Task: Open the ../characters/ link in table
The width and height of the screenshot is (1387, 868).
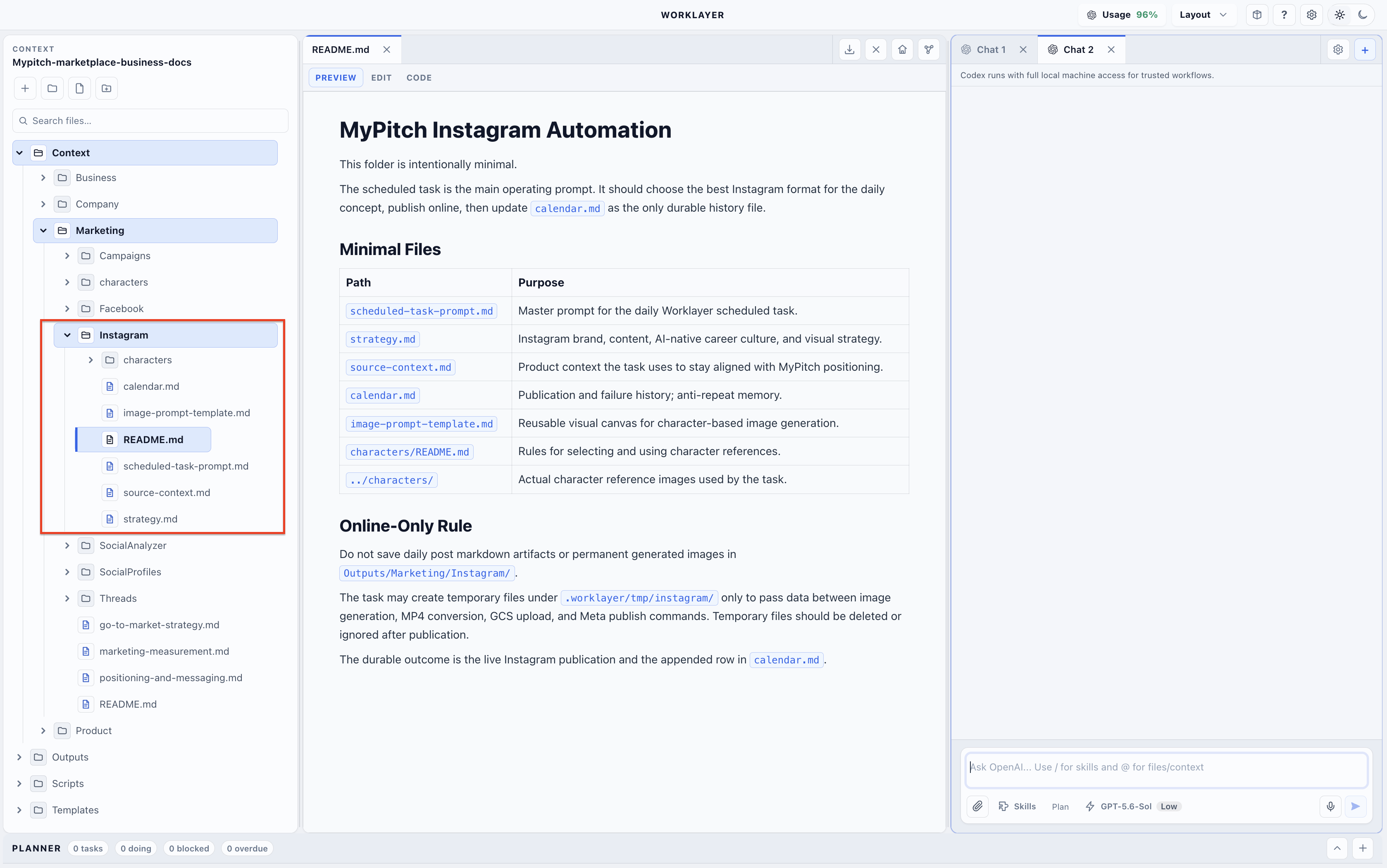Action: pyautogui.click(x=392, y=480)
